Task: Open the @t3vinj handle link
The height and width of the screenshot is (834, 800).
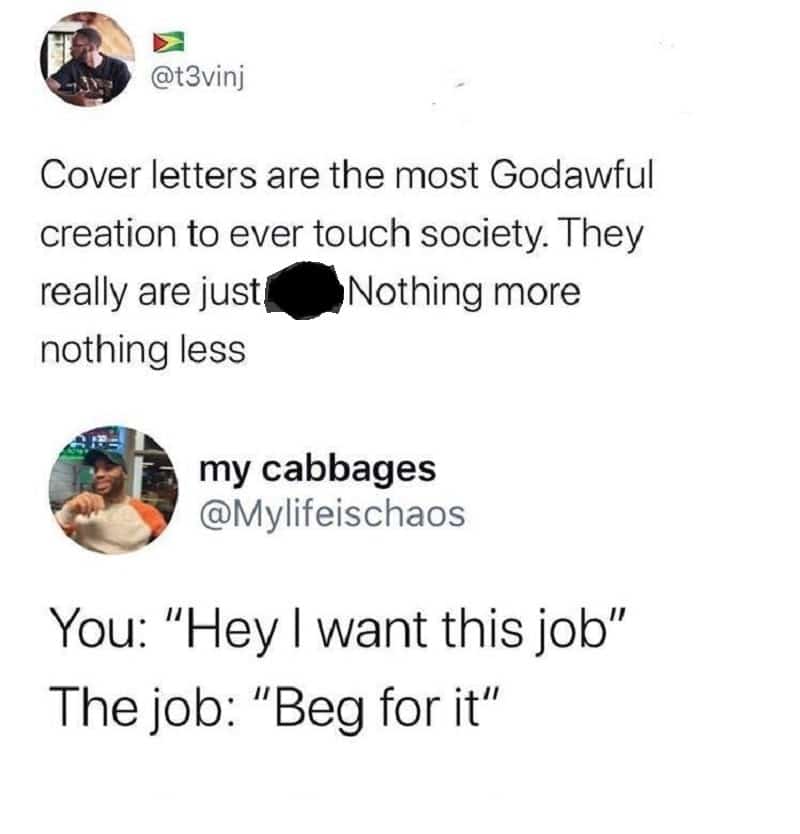Action: [x=198, y=79]
